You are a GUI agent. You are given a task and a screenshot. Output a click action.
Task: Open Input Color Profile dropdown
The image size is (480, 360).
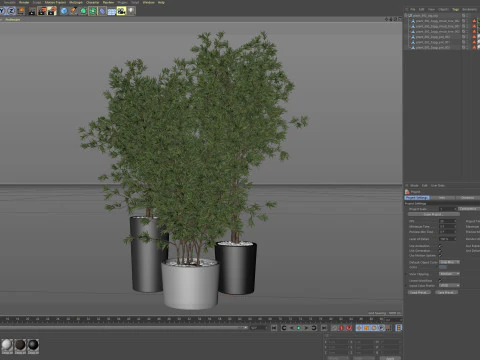coord(449,285)
